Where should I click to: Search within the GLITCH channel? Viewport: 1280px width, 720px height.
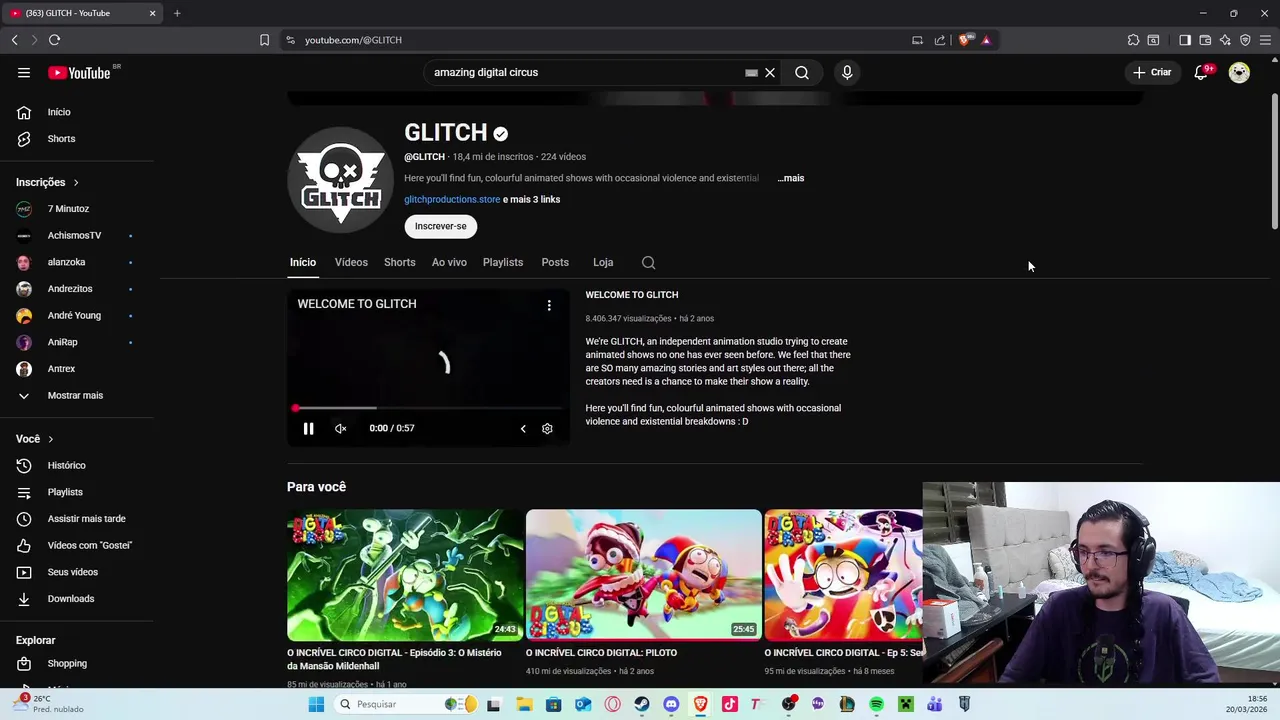(x=648, y=262)
